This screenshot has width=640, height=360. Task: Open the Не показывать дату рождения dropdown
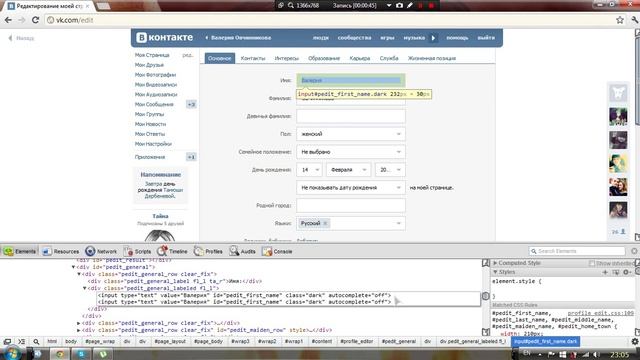351,188
